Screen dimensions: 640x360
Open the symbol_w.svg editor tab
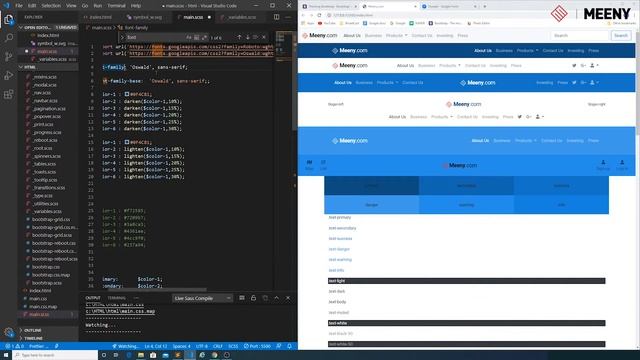click(x=145, y=17)
